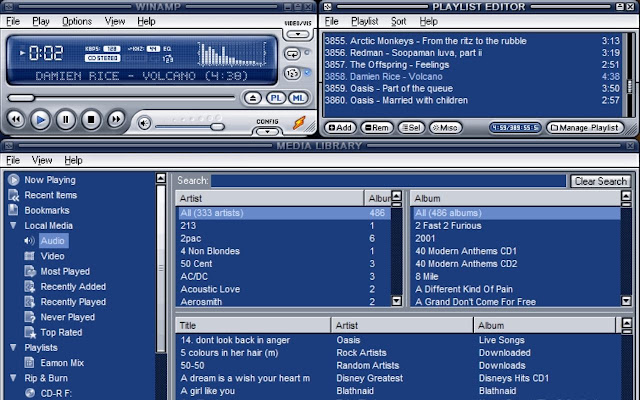
Task: Open the Video/Vis drawer dropdown
Action: click(298, 34)
